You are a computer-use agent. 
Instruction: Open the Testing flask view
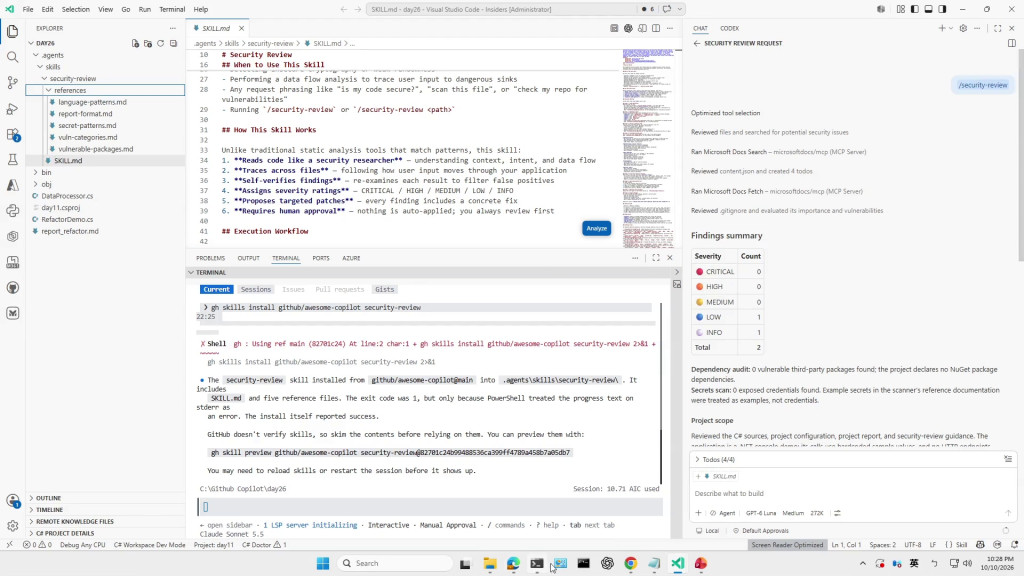coord(12,159)
